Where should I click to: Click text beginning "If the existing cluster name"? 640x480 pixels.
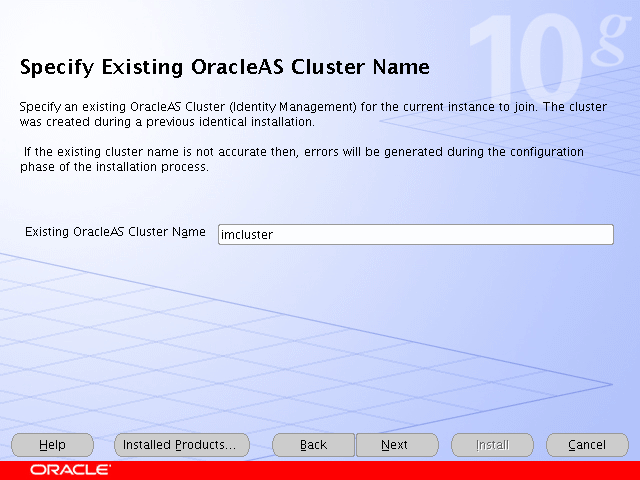302,159
